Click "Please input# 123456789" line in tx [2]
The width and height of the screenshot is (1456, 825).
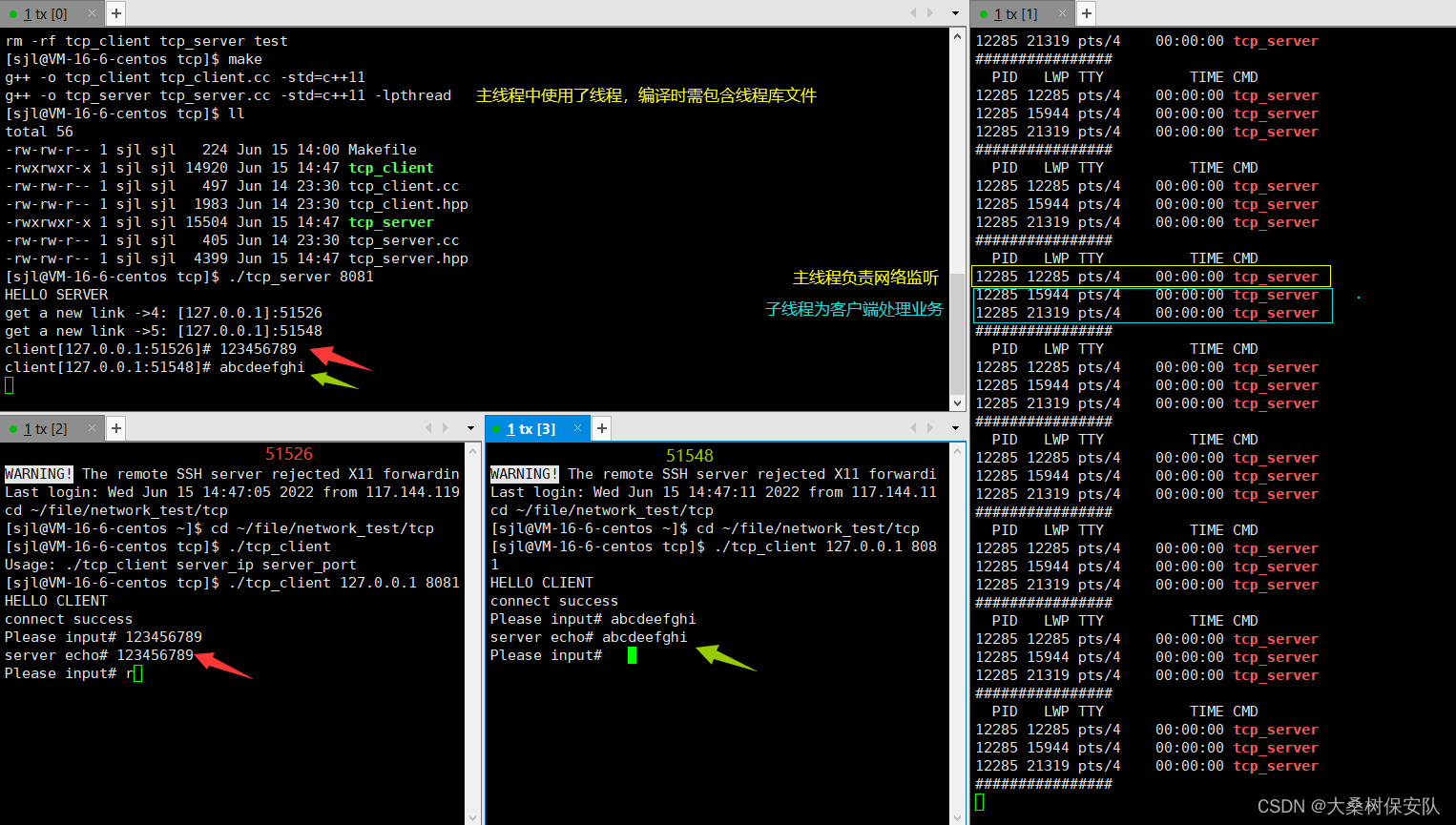tap(103, 637)
